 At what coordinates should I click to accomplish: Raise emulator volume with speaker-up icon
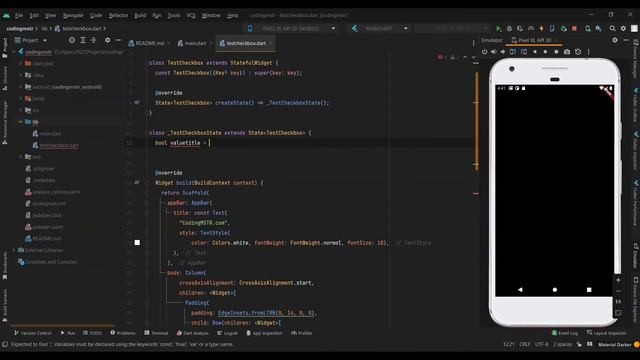click(x=493, y=52)
